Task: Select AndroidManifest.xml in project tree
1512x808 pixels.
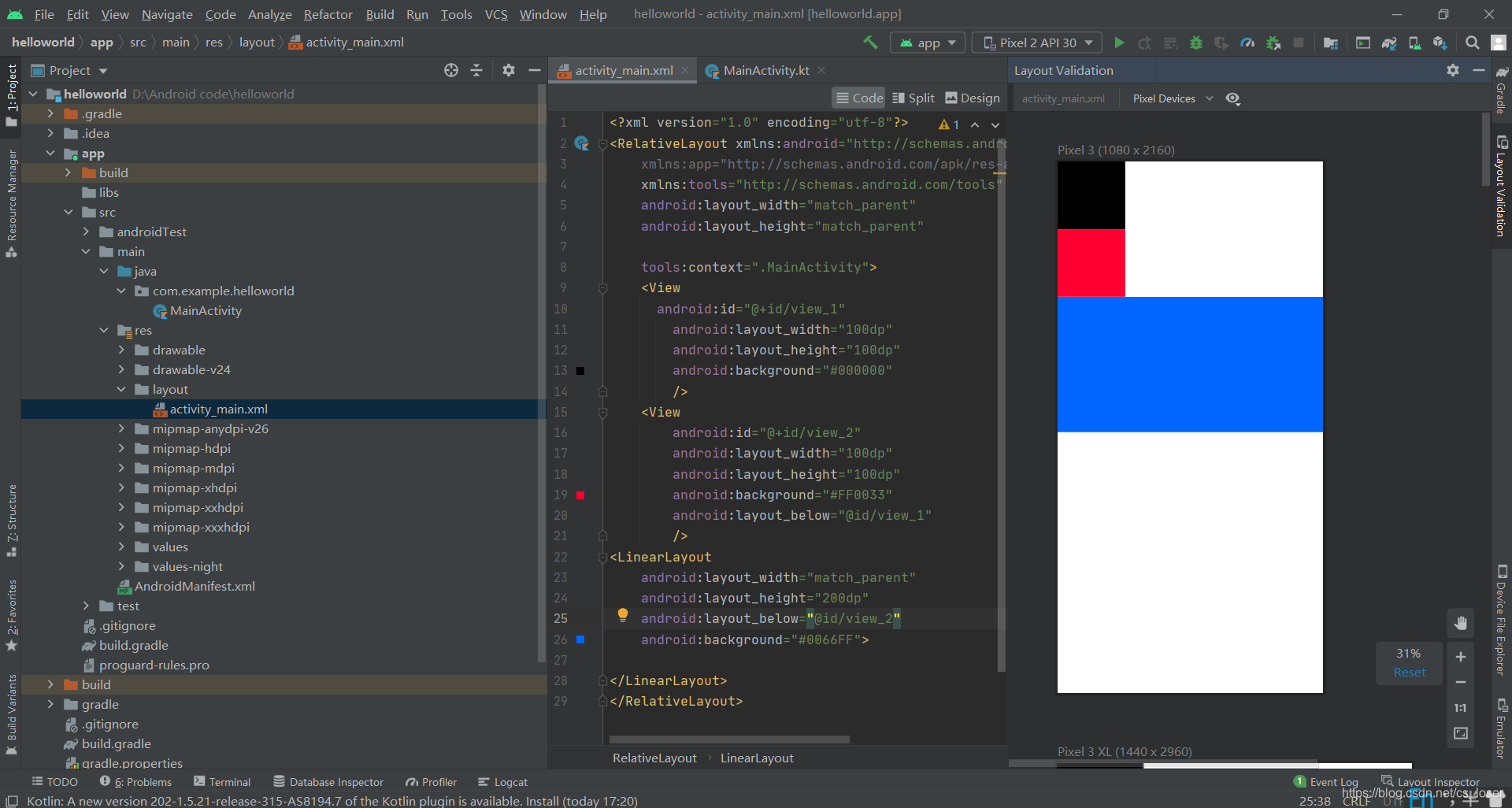Action: 195,586
